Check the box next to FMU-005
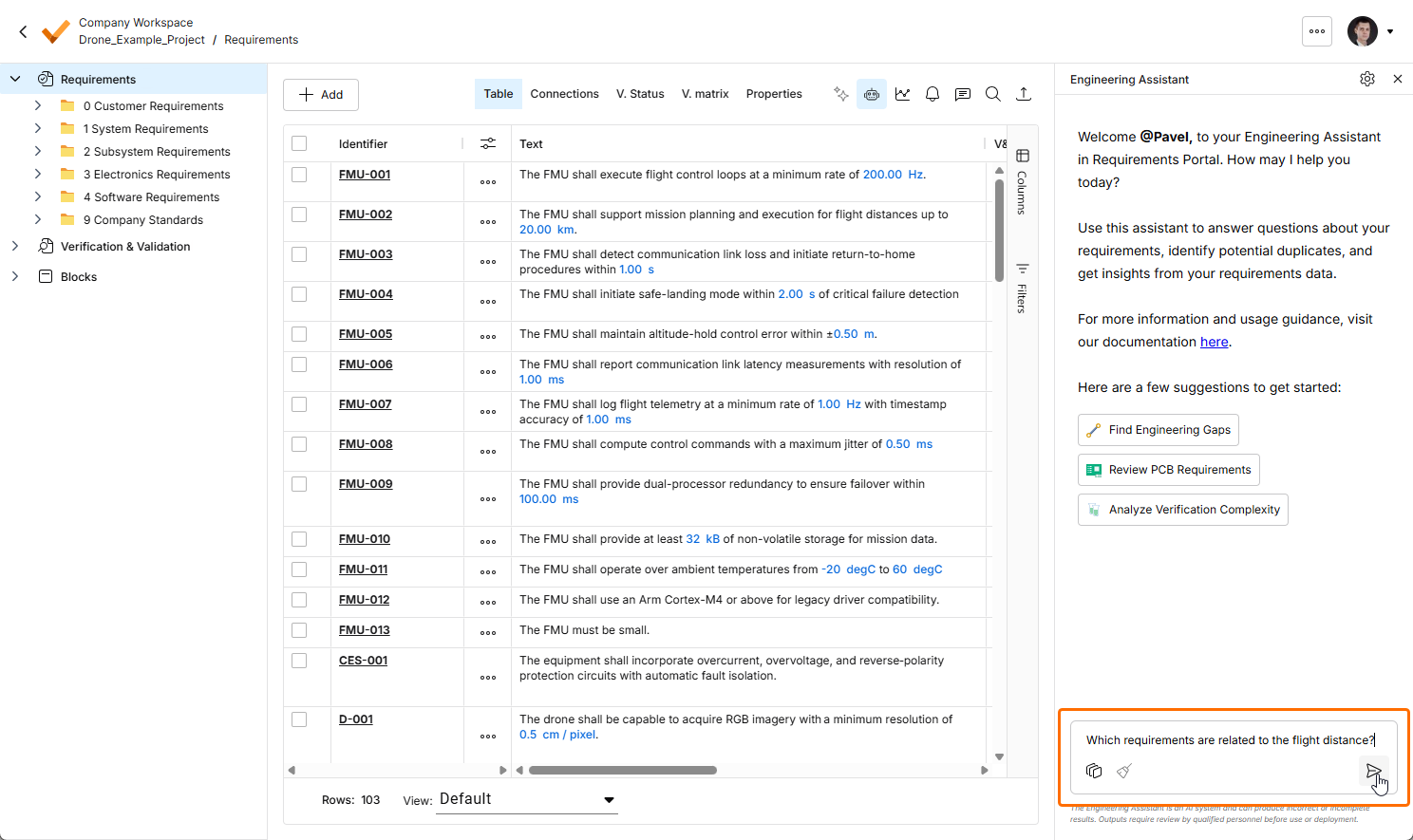The image size is (1413, 840). pyautogui.click(x=299, y=334)
